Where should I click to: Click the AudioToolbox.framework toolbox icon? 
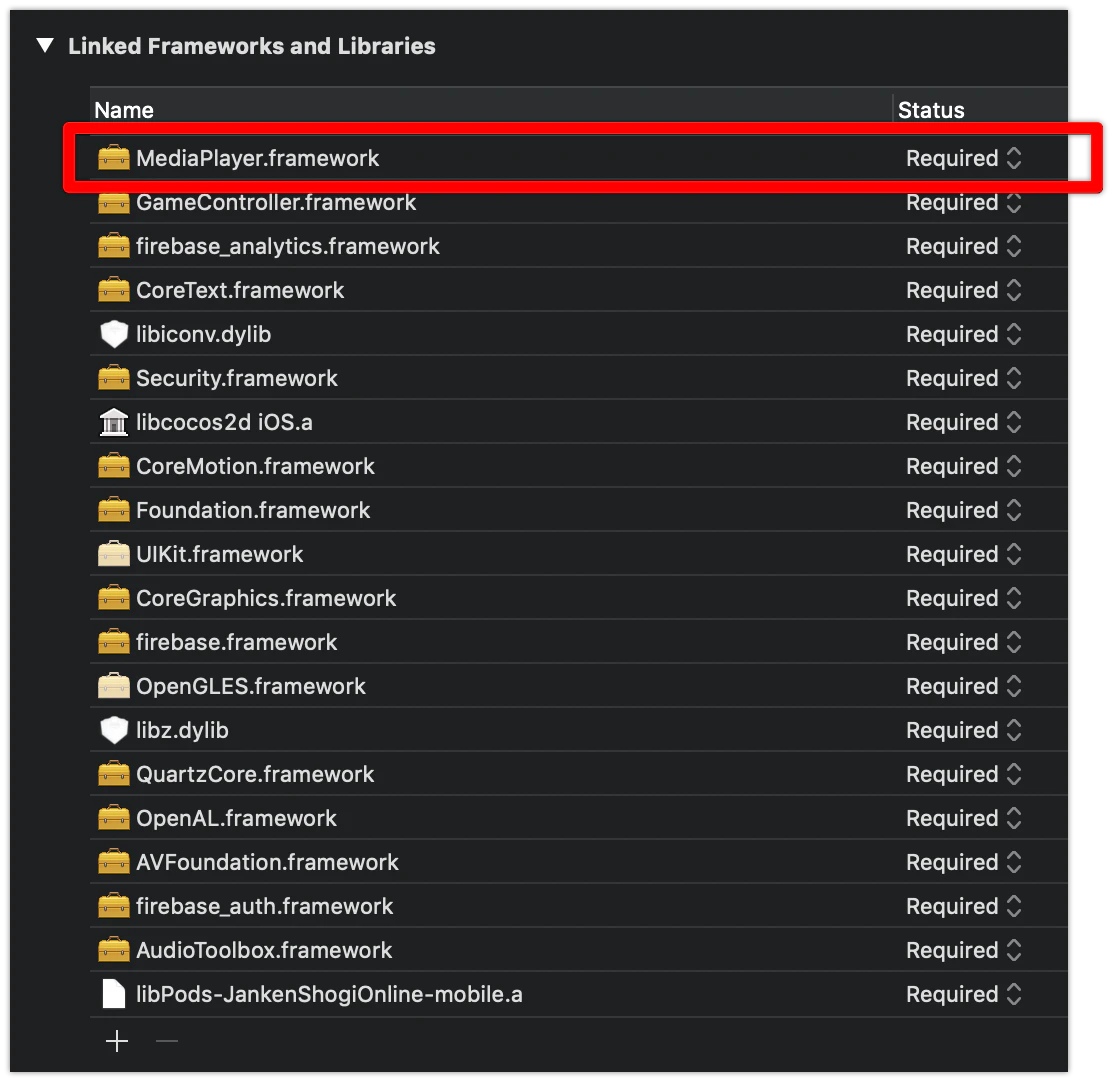click(x=113, y=950)
